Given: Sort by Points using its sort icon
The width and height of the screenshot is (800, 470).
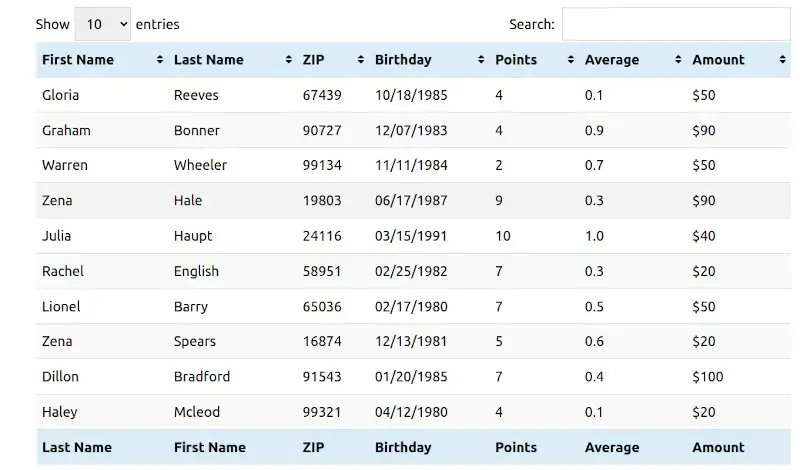Looking at the screenshot, I should point(571,60).
